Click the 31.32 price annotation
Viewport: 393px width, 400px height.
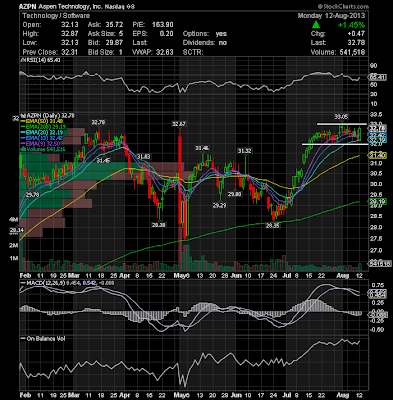244,151
